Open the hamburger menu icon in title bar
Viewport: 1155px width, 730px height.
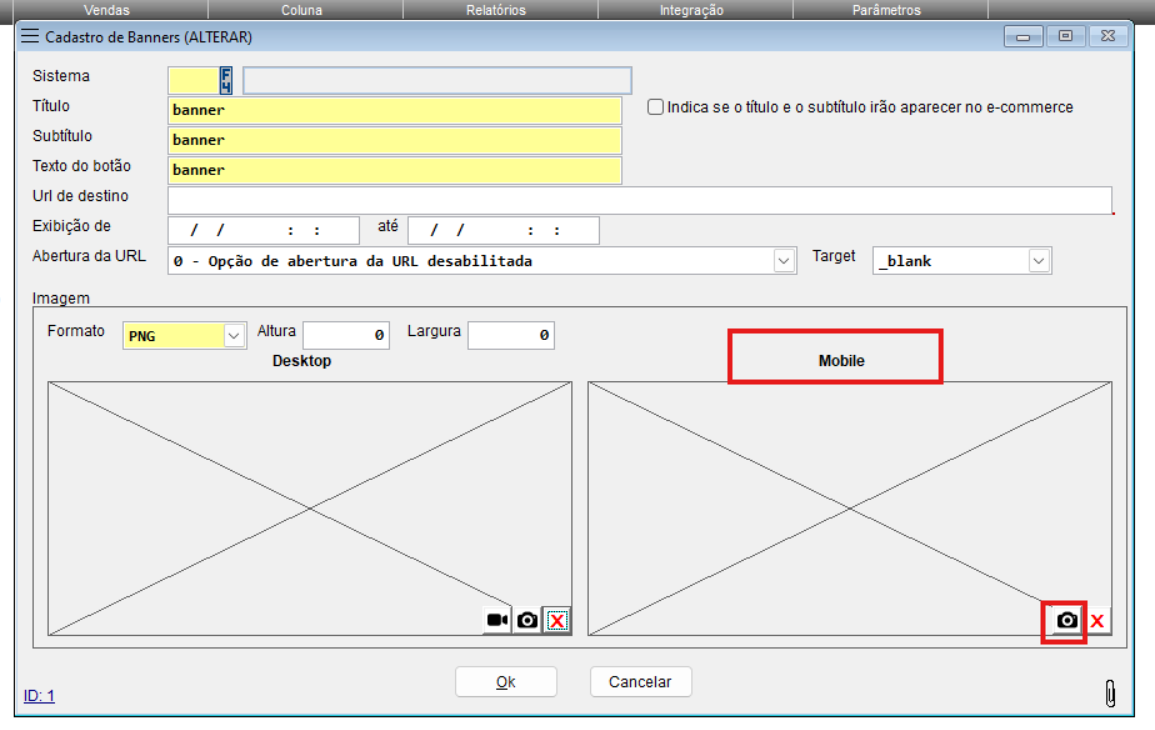pyautogui.click(x=30, y=37)
